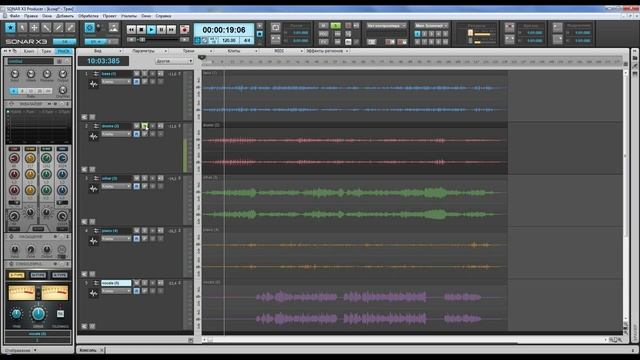Image resolution: width=640 pixels, height=360 pixels.
Task: Click the bass track name
Action: (116, 74)
